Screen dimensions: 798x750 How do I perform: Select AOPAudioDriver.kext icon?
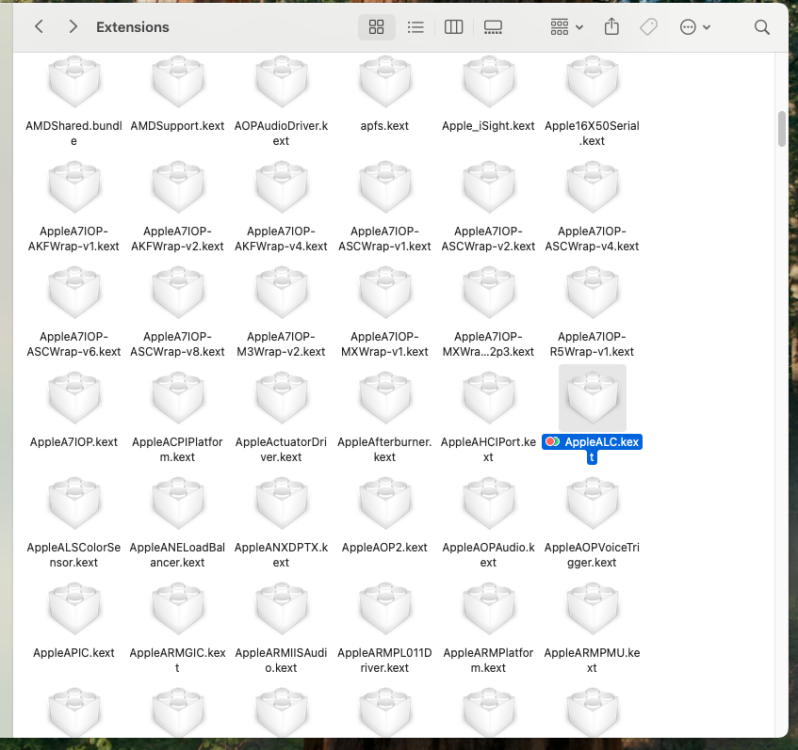pos(281,81)
